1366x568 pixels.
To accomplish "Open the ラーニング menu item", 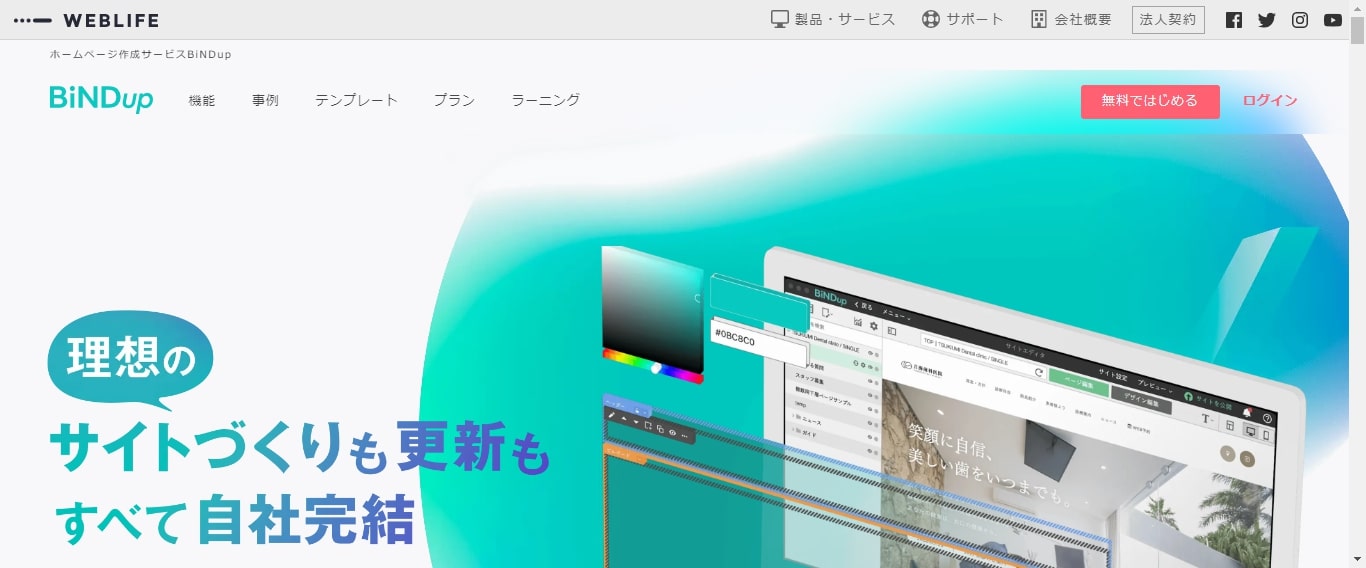I will point(545,100).
